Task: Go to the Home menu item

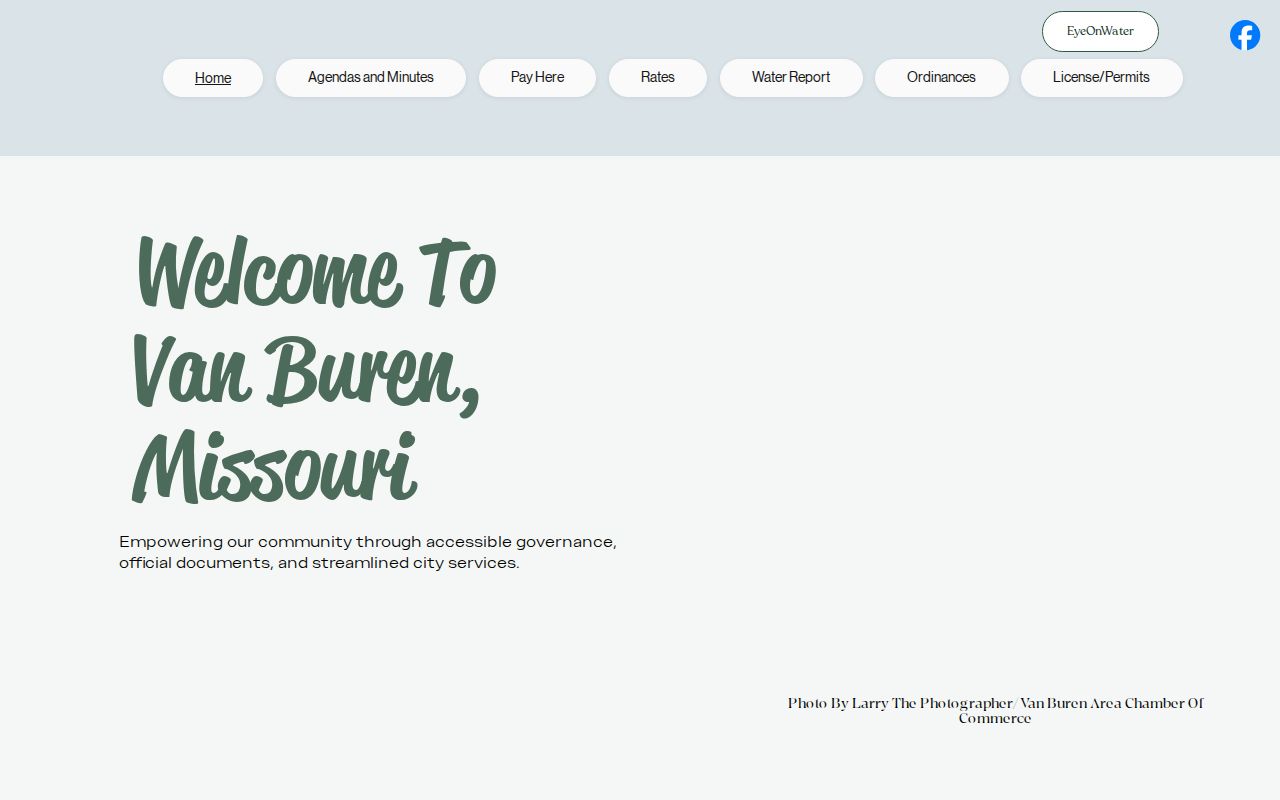Action: (x=213, y=78)
